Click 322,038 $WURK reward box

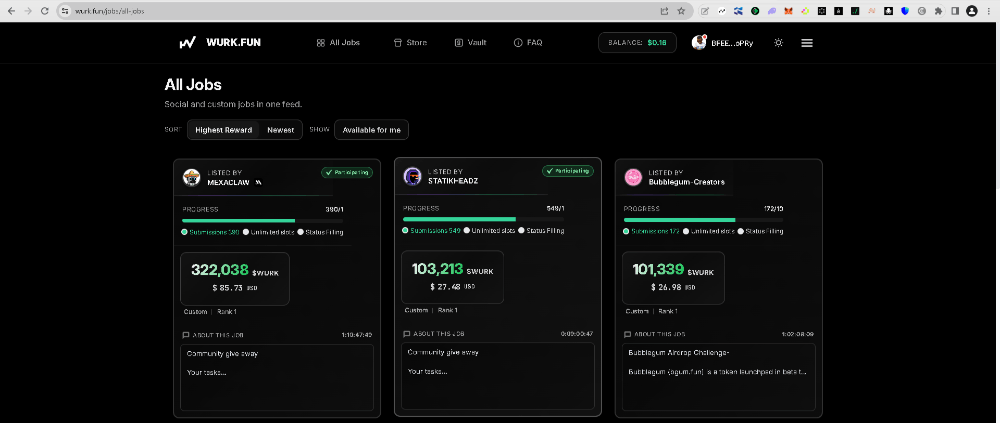(x=235, y=279)
